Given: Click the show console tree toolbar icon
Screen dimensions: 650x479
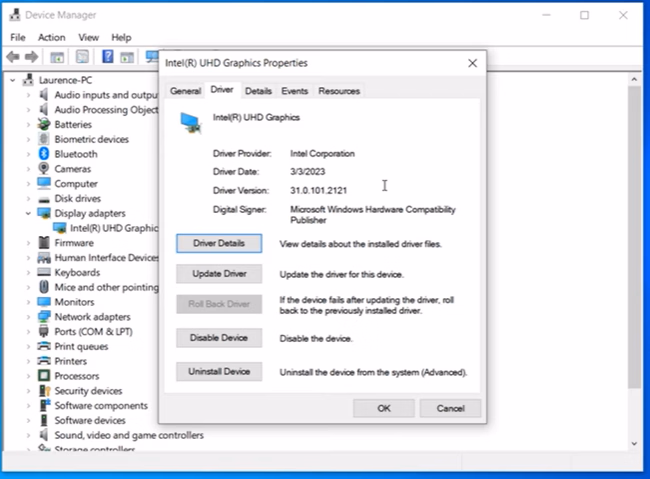Looking at the screenshot, I should 57,57.
